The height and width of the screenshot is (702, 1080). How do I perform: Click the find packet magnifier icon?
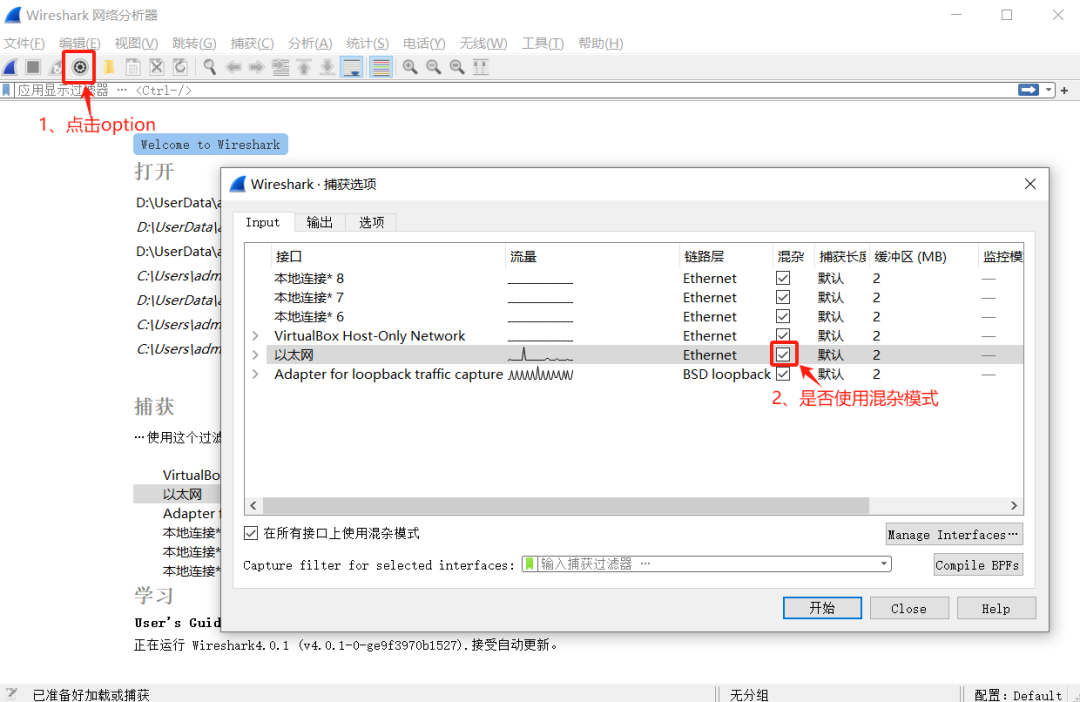click(x=209, y=67)
